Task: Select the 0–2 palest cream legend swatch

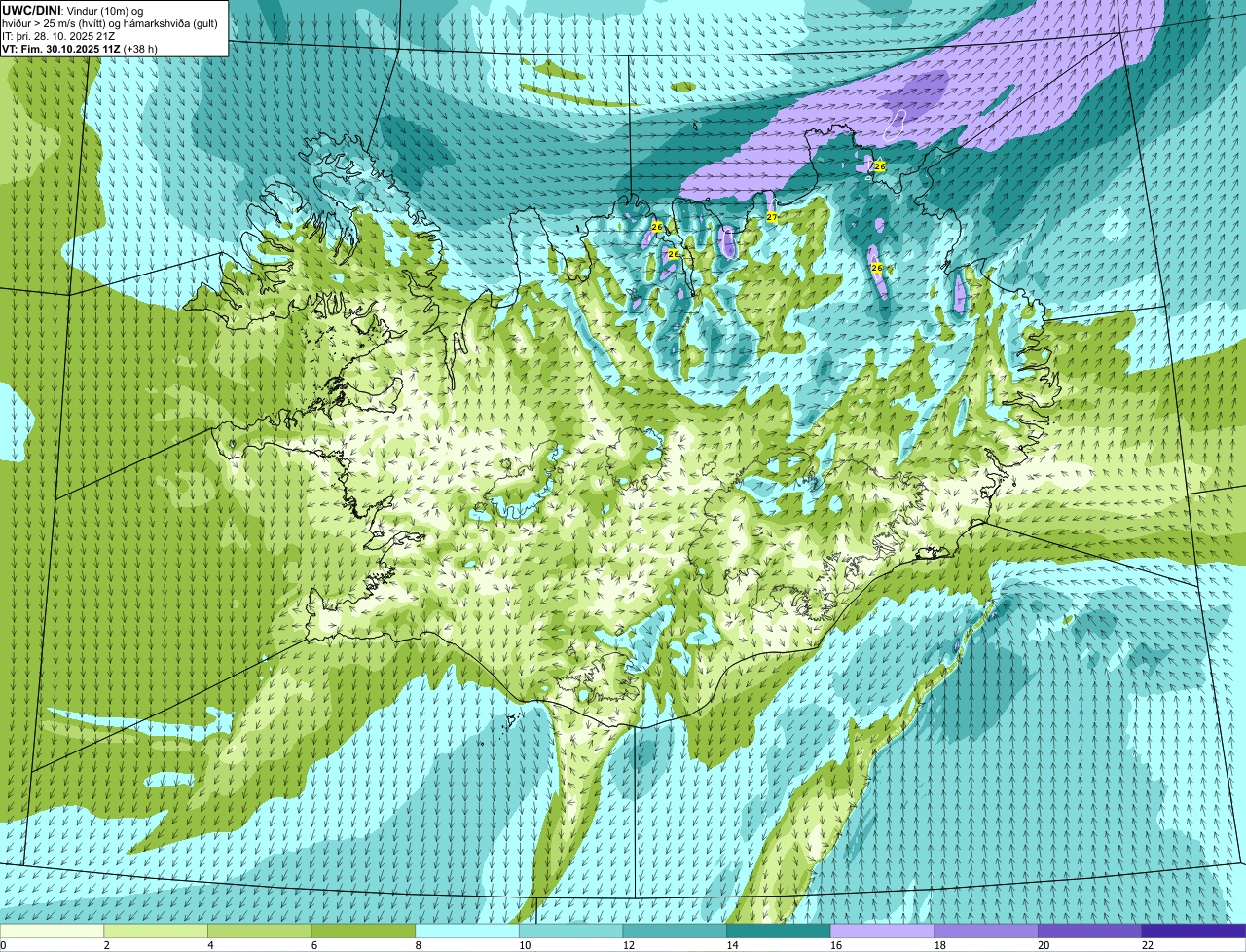Action: click(x=52, y=931)
